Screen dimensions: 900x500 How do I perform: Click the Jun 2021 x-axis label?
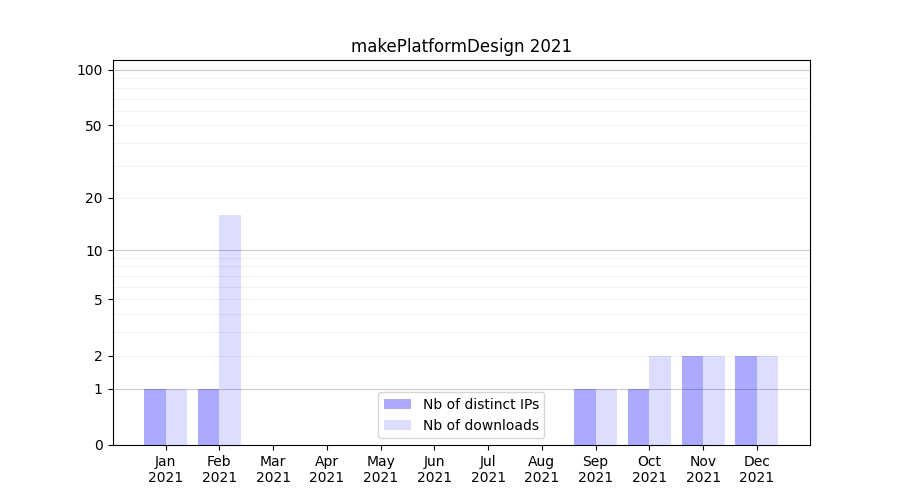pyautogui.click(x=434, y=469)
